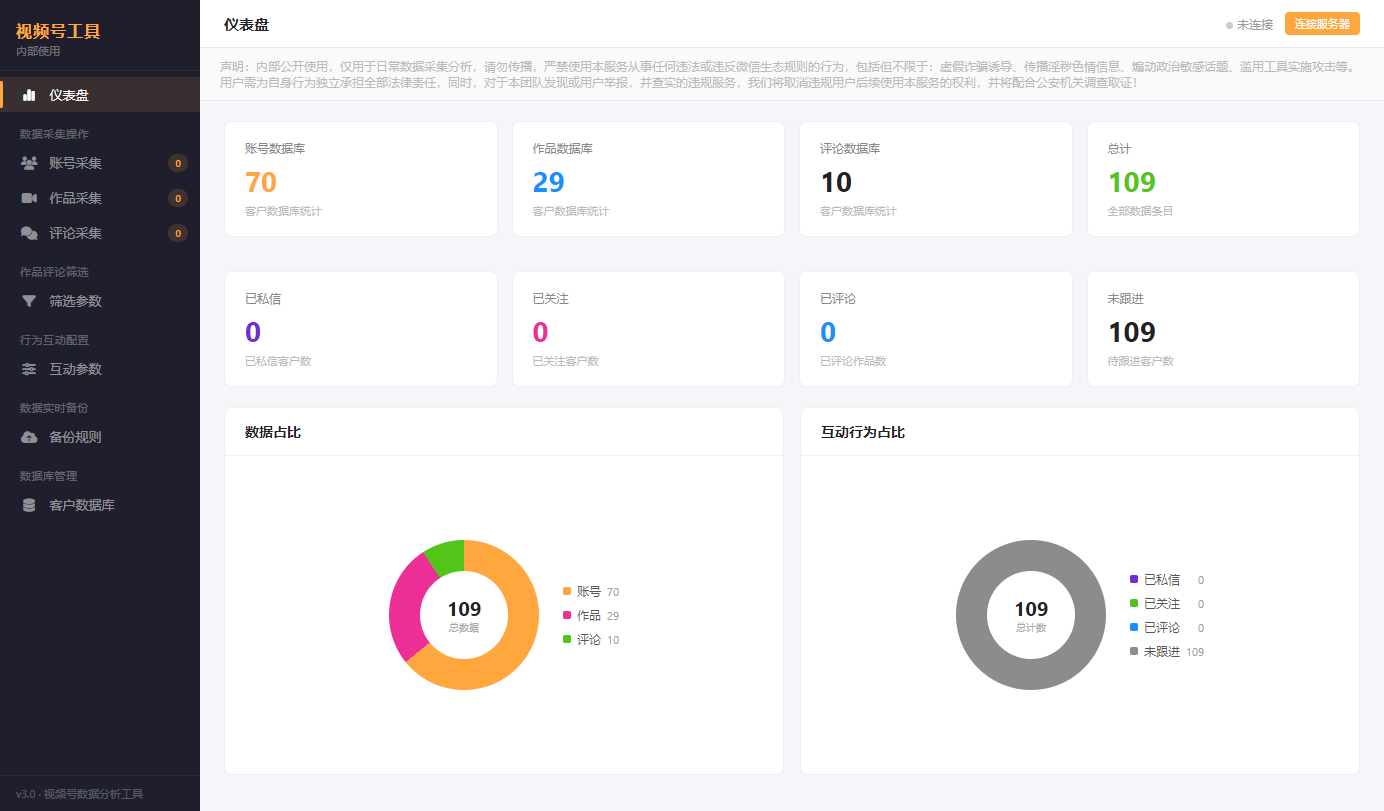The height and width of the screenshot is (811, 1384).
Task: Click the 账号采集 users icon
Action: click(x=29, y=163)
